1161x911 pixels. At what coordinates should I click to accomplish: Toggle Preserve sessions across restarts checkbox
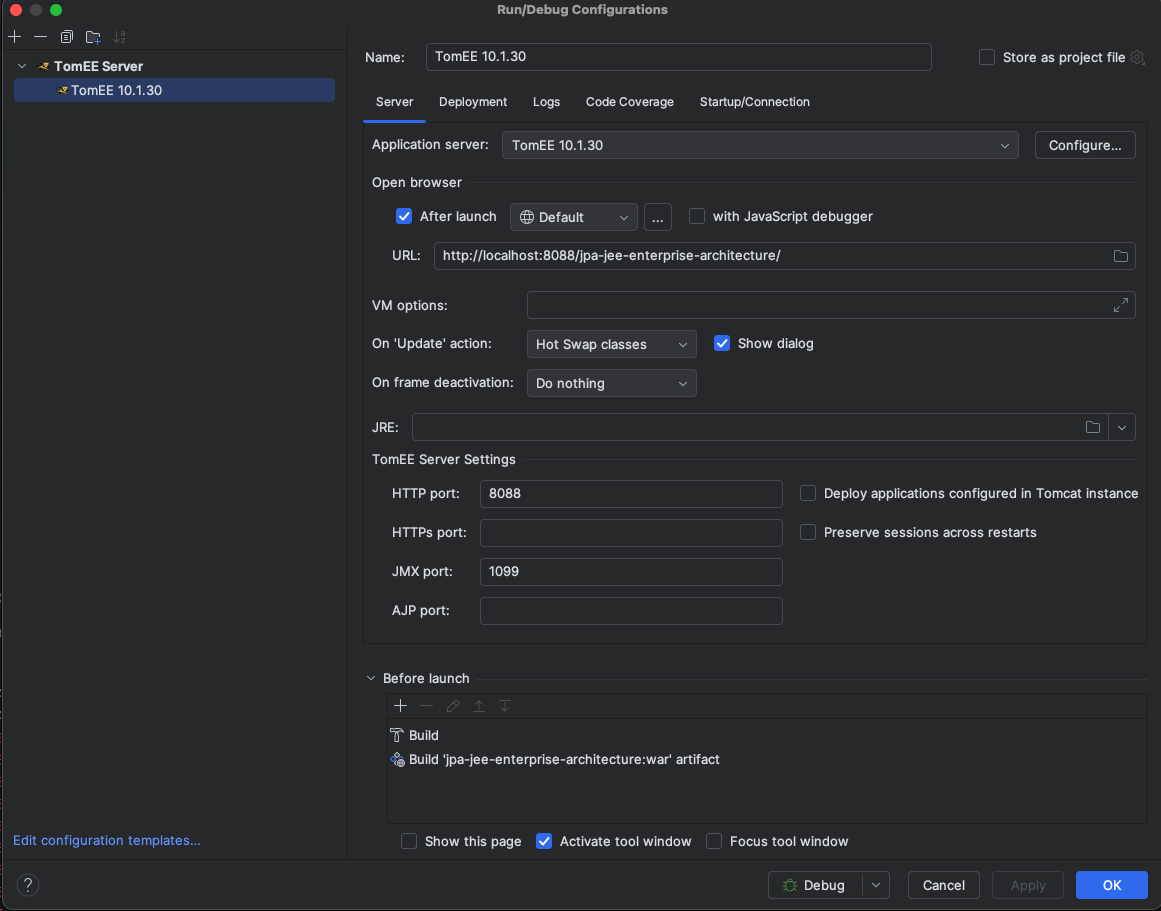coord(808,533)
